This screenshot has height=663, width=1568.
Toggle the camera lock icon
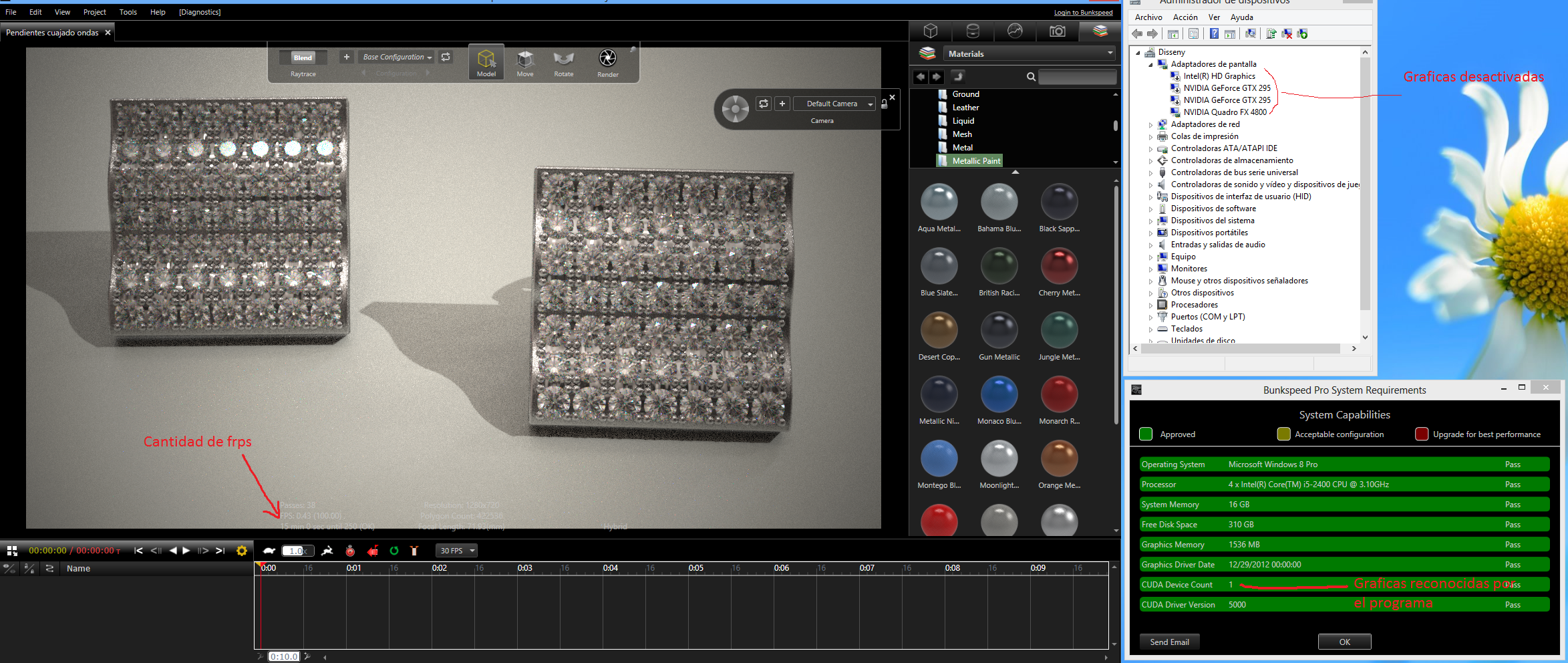pyautogui.click(x=885, y=104)
